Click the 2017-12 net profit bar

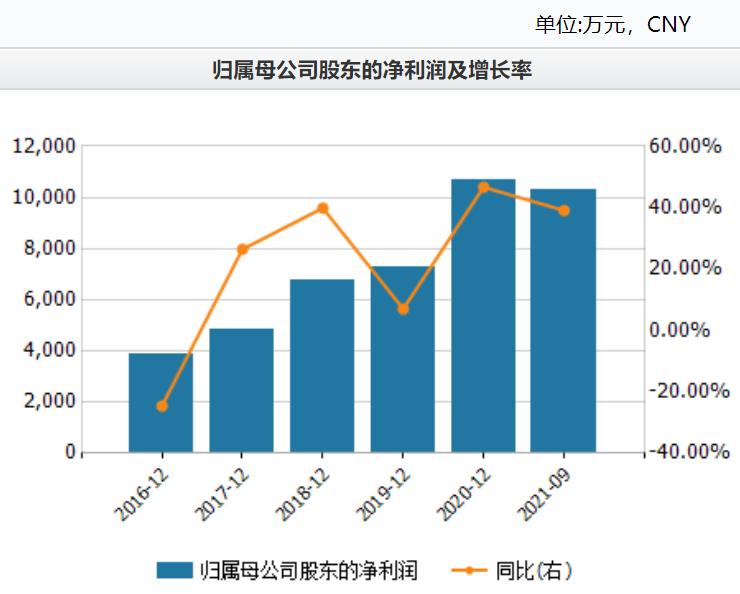pos(241,391)
